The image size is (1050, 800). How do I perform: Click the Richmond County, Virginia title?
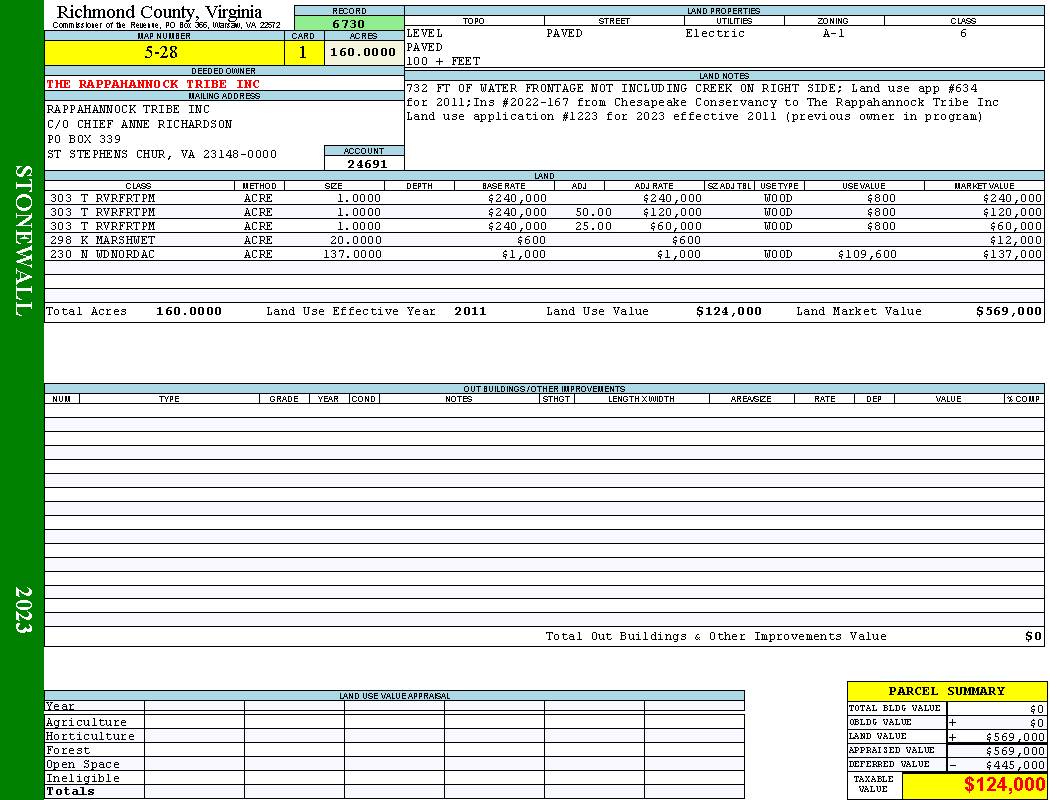click(x=159, y=12)
